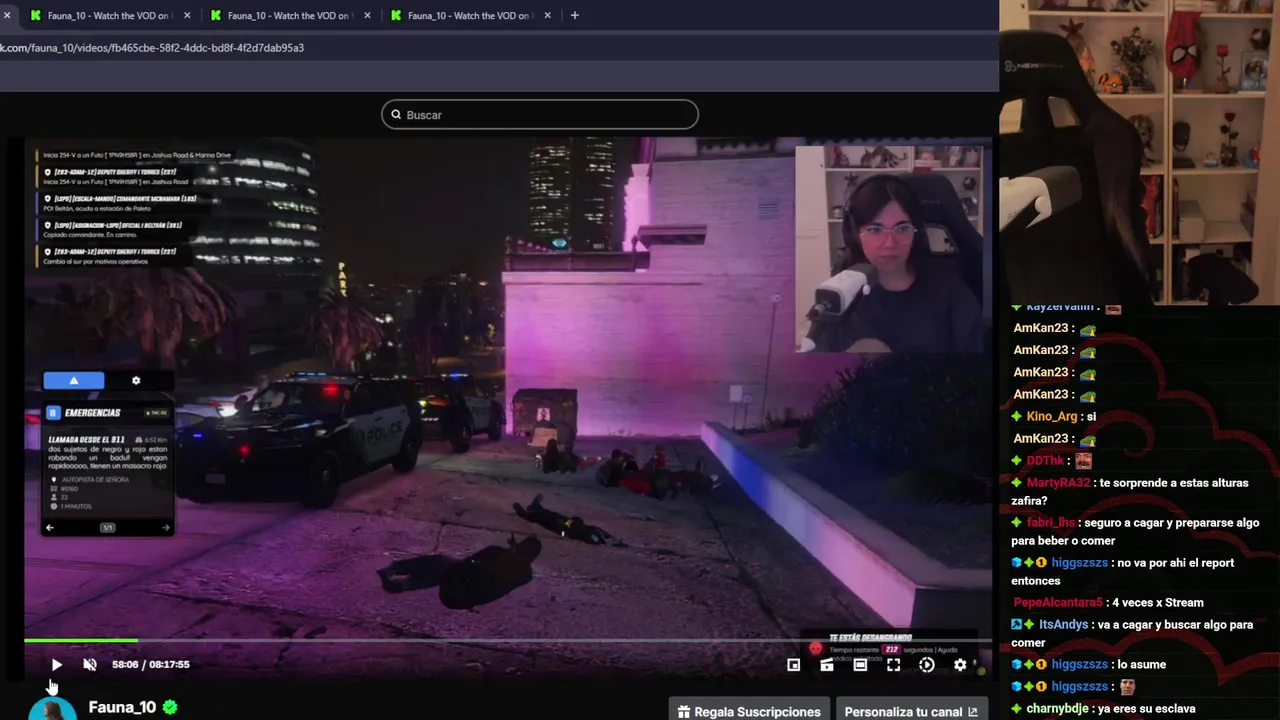Open the playback speed control
The width and height of the screenshot is (1280, 720).
click(927, 665)
